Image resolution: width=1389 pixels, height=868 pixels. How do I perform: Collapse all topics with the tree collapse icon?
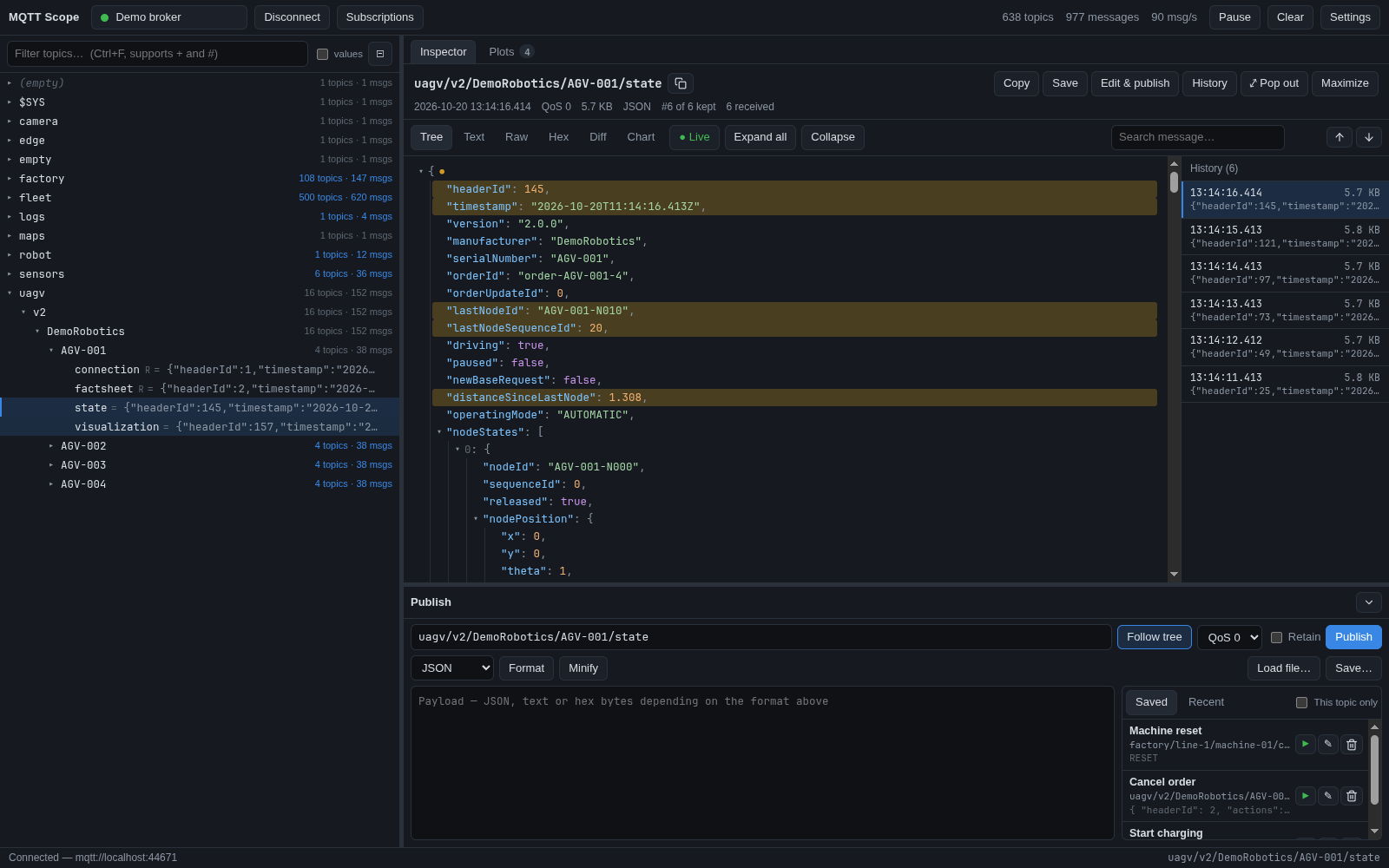click(380, 54)
